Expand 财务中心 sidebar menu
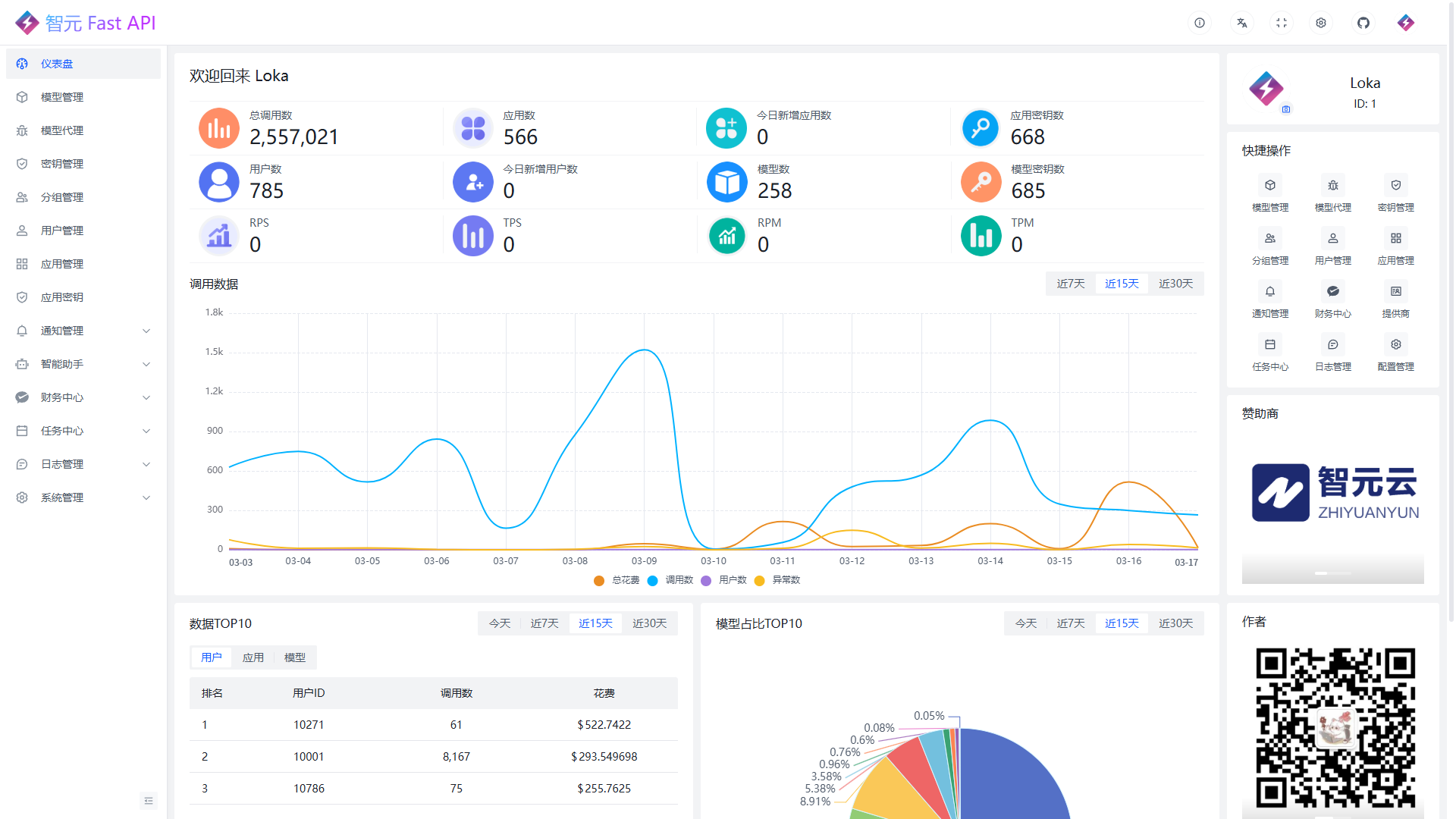Image resolution: width=1456 pixels, height=819 pixels. tap(83, 397)
